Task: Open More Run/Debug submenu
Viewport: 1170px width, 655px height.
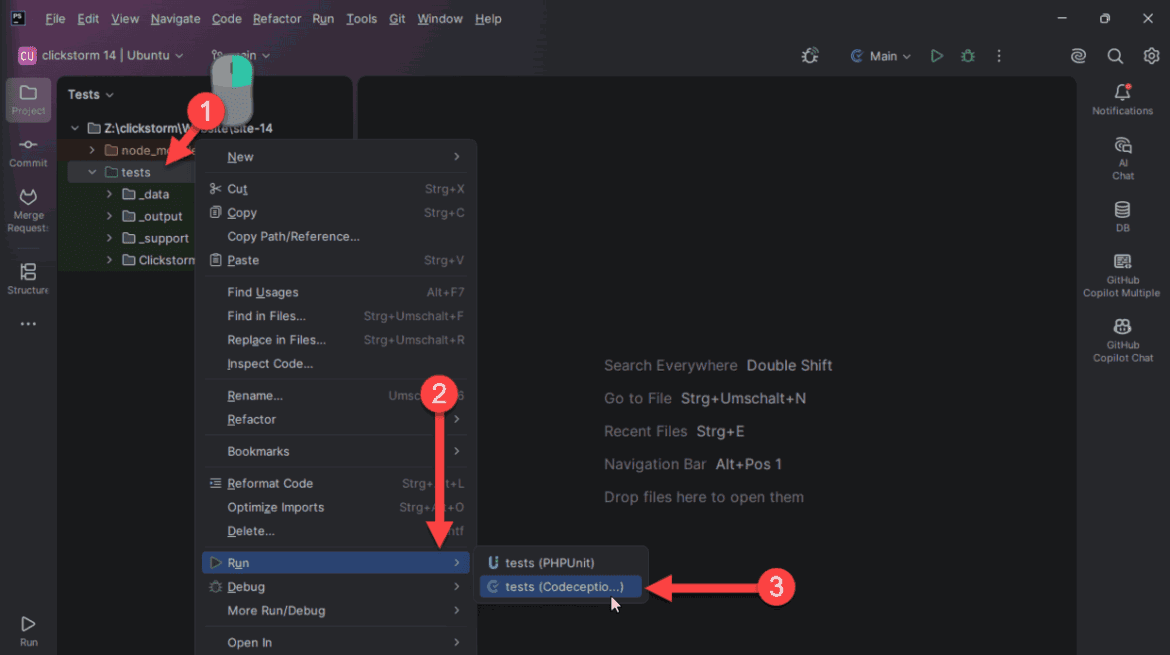Action: pyautogui.click(x=336, y=611)
